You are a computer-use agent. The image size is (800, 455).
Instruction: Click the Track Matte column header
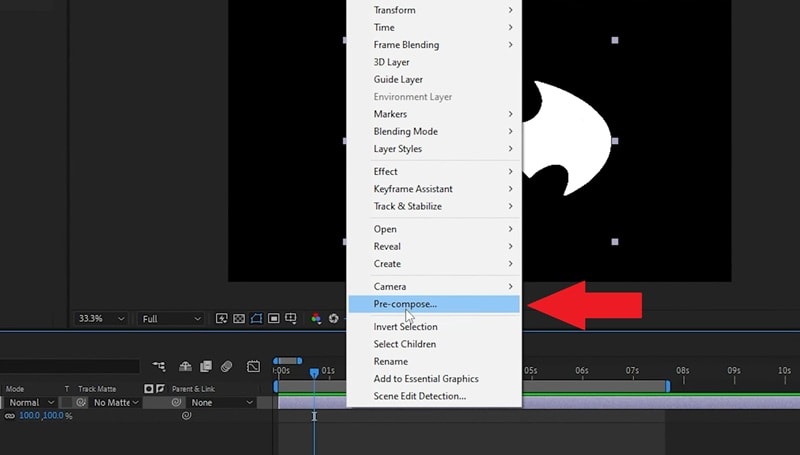97,389
